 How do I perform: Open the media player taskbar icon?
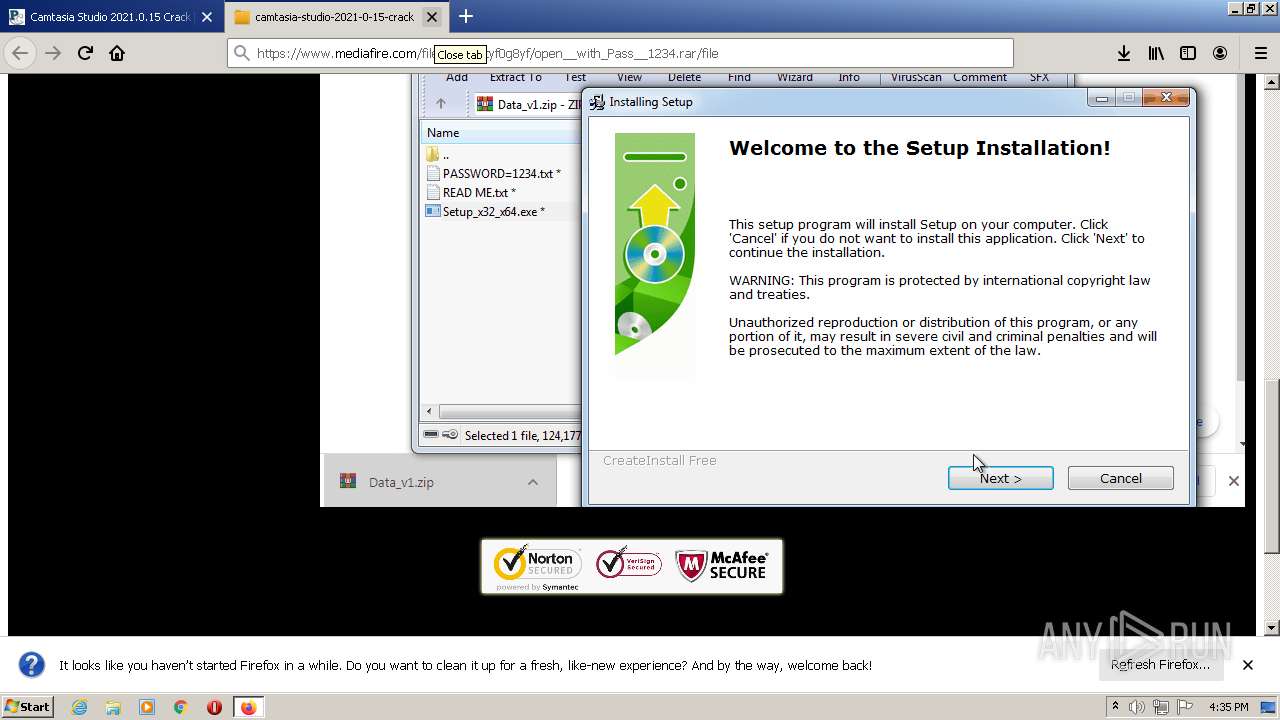(147, 707)
